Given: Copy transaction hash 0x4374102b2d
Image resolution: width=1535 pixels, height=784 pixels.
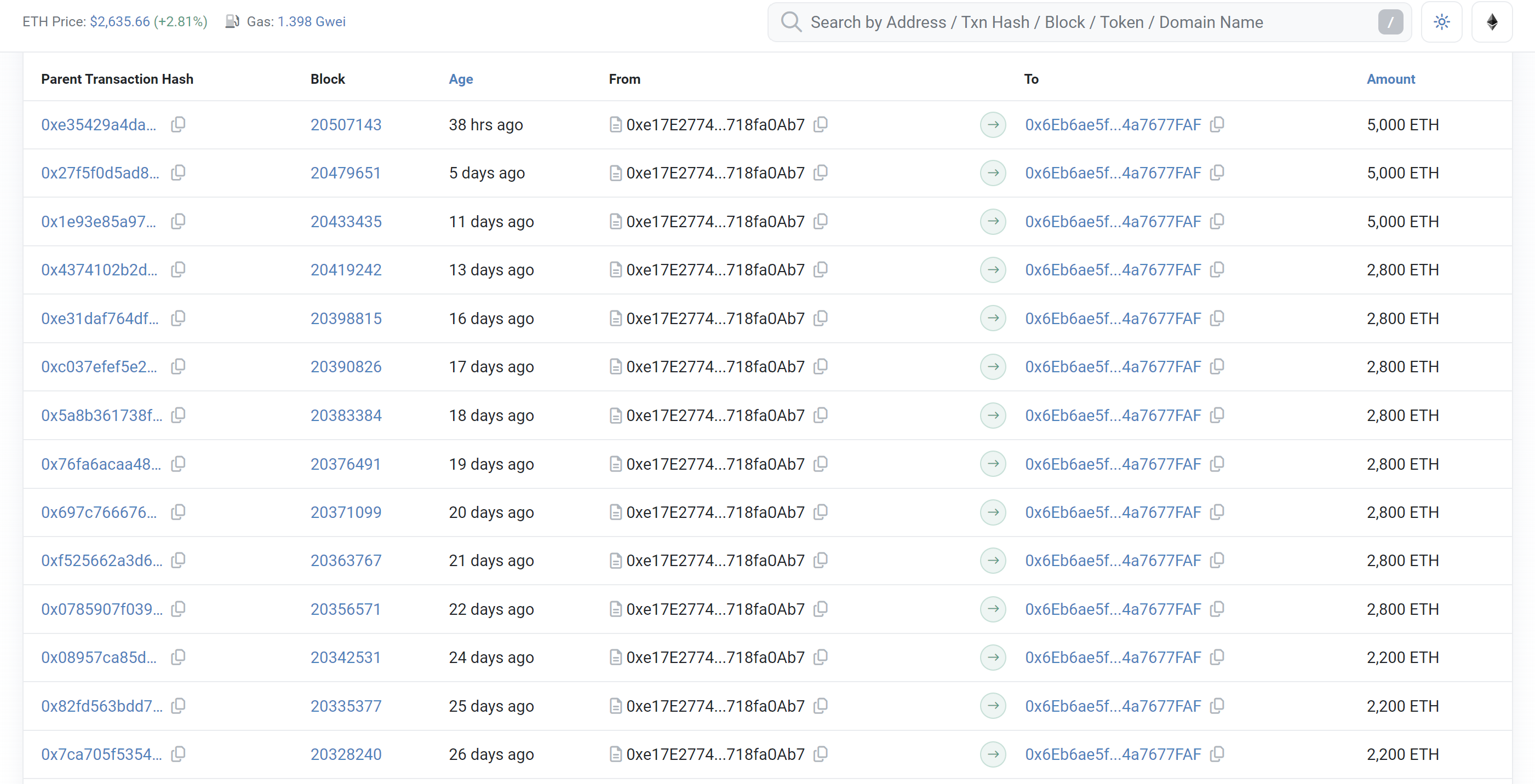Looking at the screenshot, I should [178, 270].
